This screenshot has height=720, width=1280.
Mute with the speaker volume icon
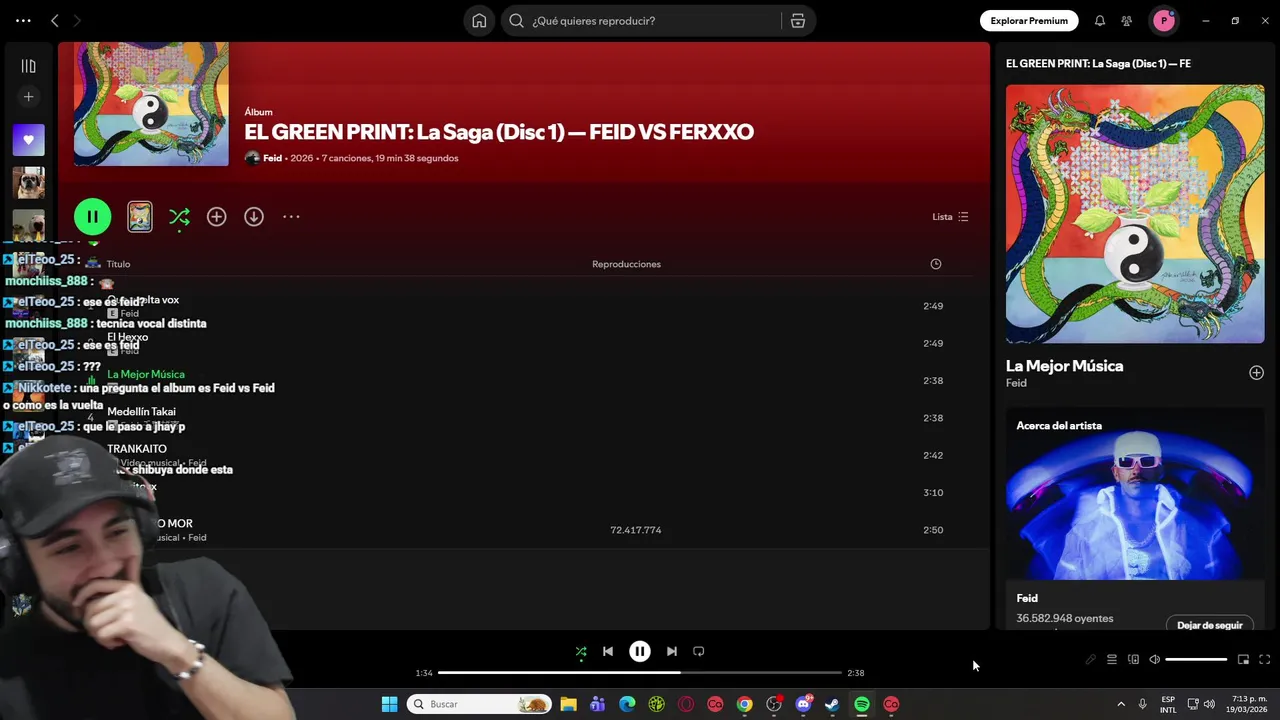click(1154, 660)
